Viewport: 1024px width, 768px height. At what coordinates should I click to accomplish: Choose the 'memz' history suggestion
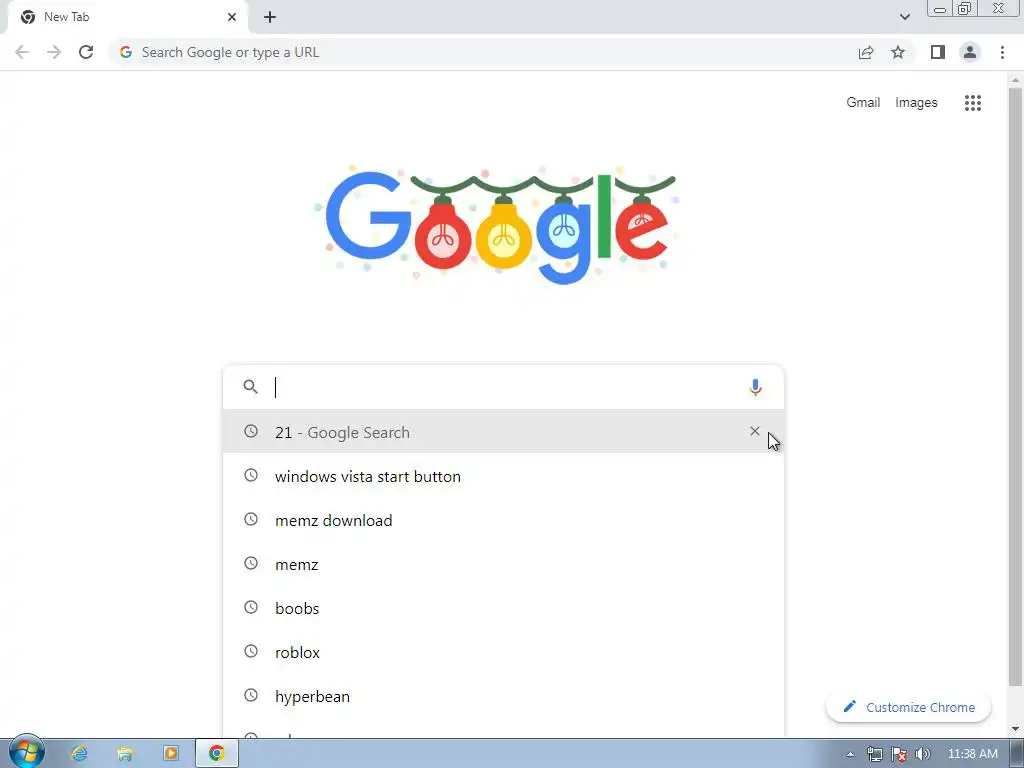(503, 564)
